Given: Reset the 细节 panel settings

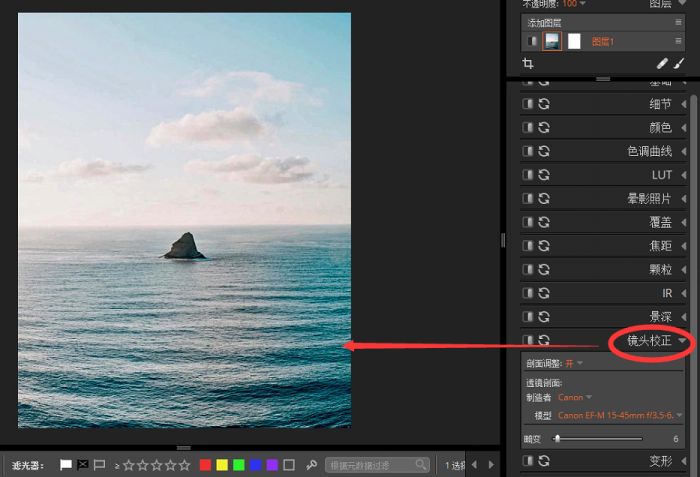Looking at the screenshot, I should [544, 104].
